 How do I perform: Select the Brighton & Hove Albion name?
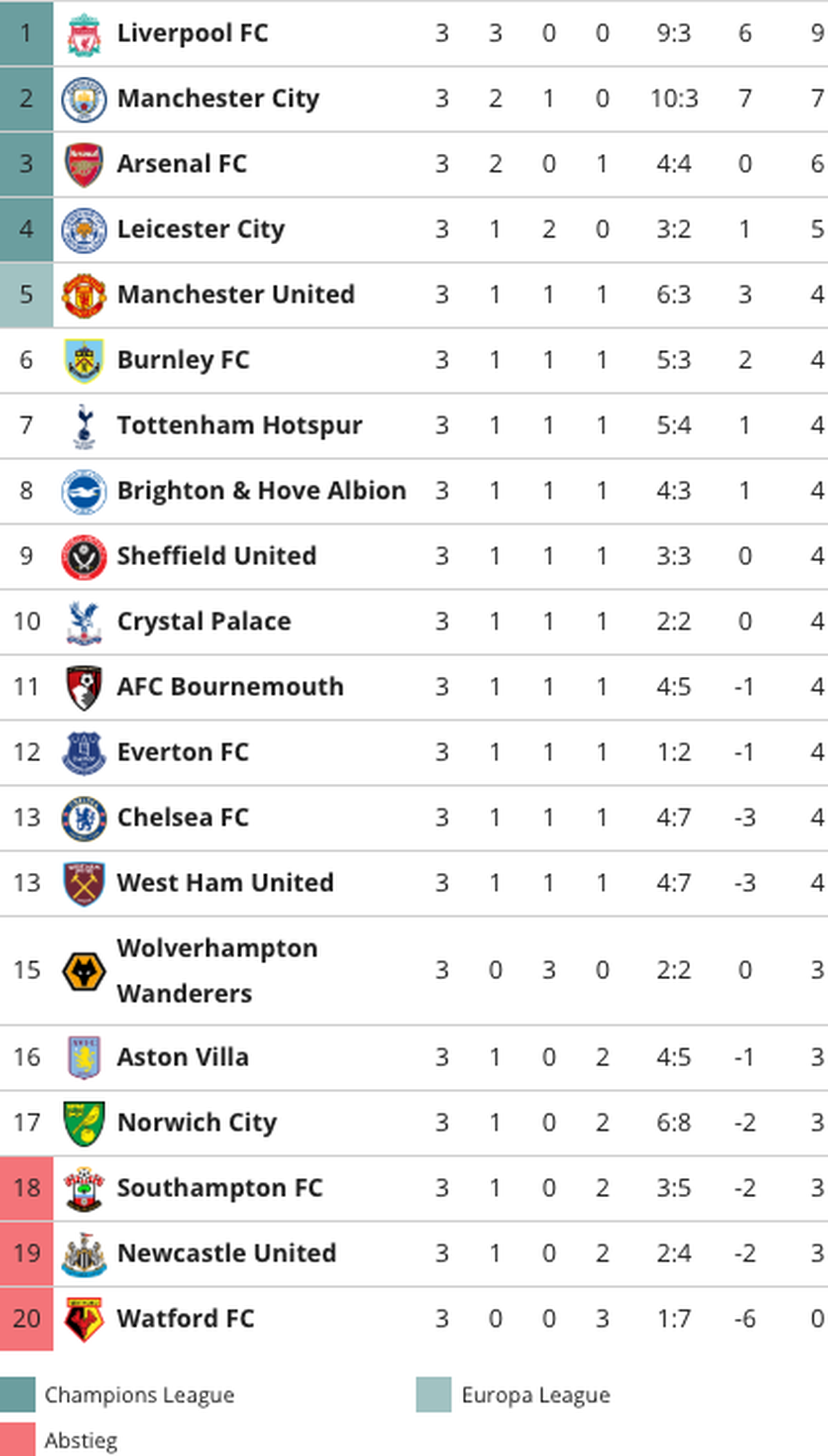[262, 491]
